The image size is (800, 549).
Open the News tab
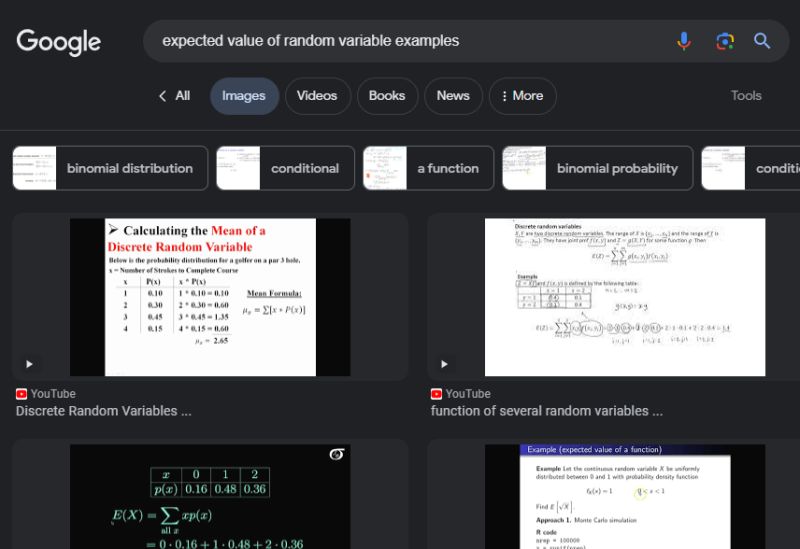453,96
